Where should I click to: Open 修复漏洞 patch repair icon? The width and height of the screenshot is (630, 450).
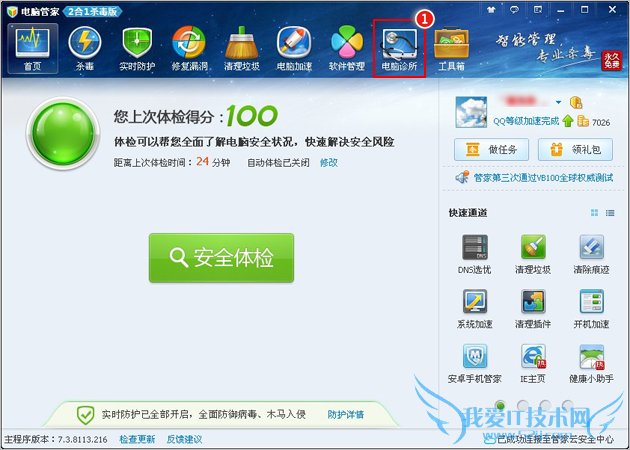tap(189, 49)
